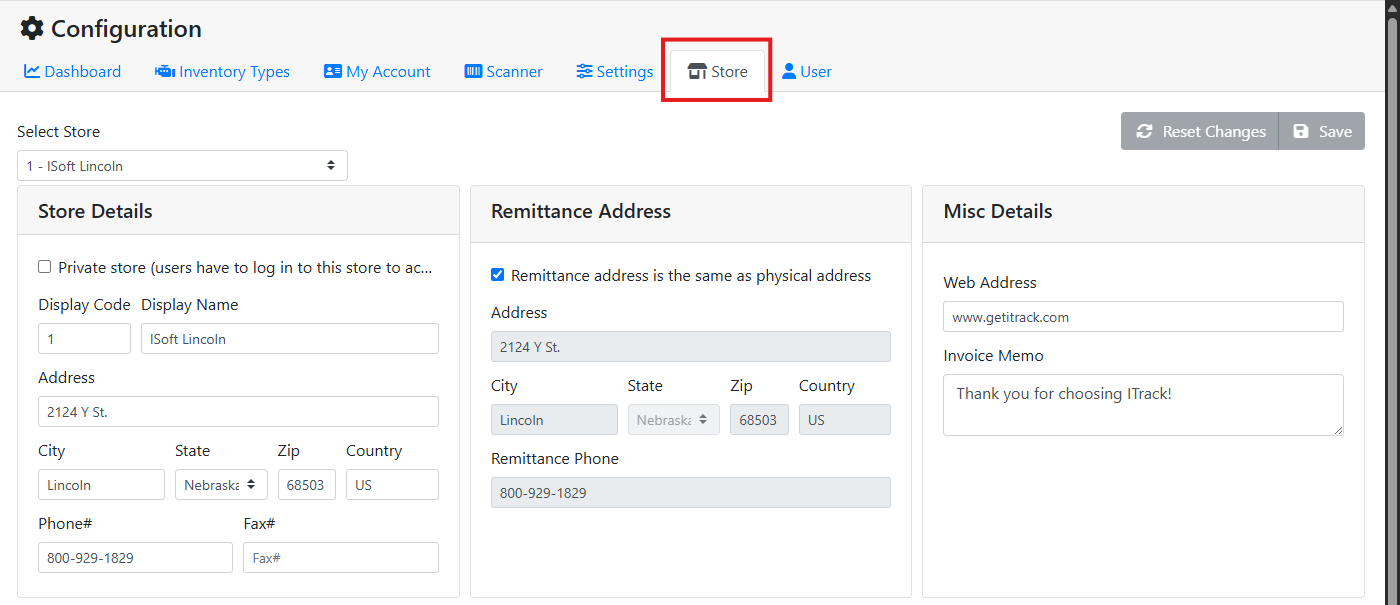This screenshot has width=1400, height=605.
Task: Open the Remittance Address state dropdown
Action: 673,419
